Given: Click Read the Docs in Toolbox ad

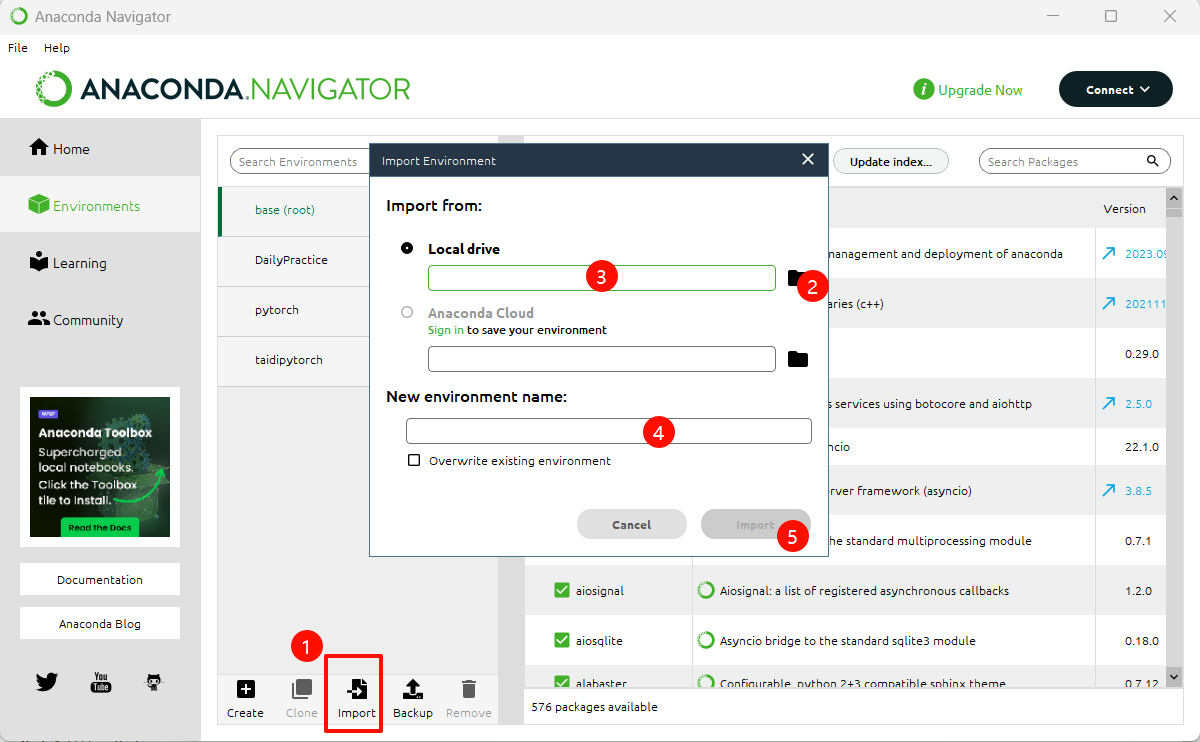Looking at the screenshot, I should pyautogui.click(x=101, y=527).
